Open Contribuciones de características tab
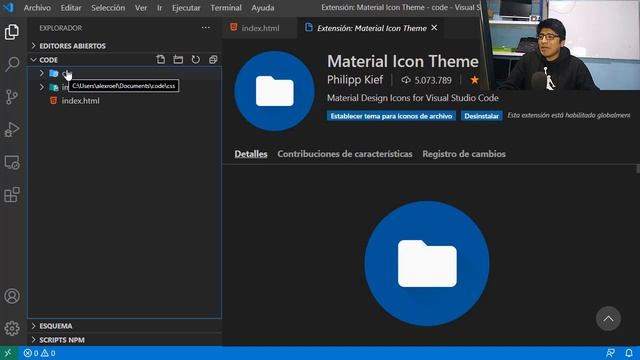 tap(344, 154)
